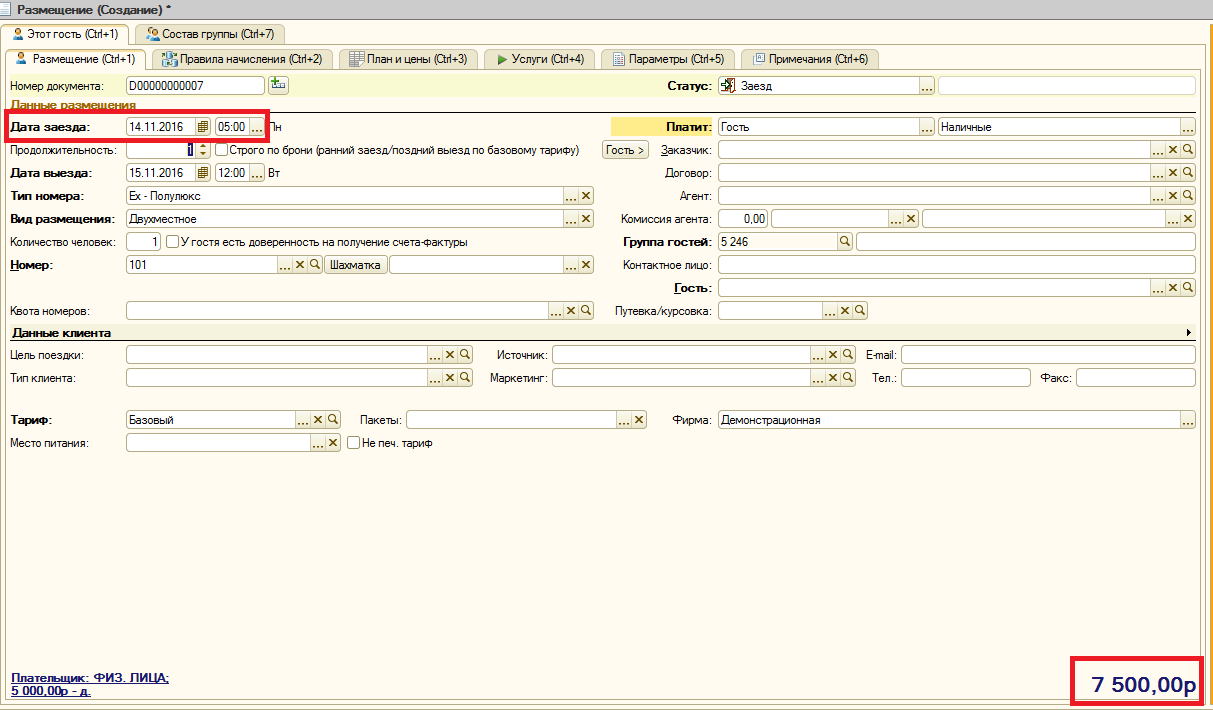
Task: Search in the Гость field
Action: [1188, 288]
